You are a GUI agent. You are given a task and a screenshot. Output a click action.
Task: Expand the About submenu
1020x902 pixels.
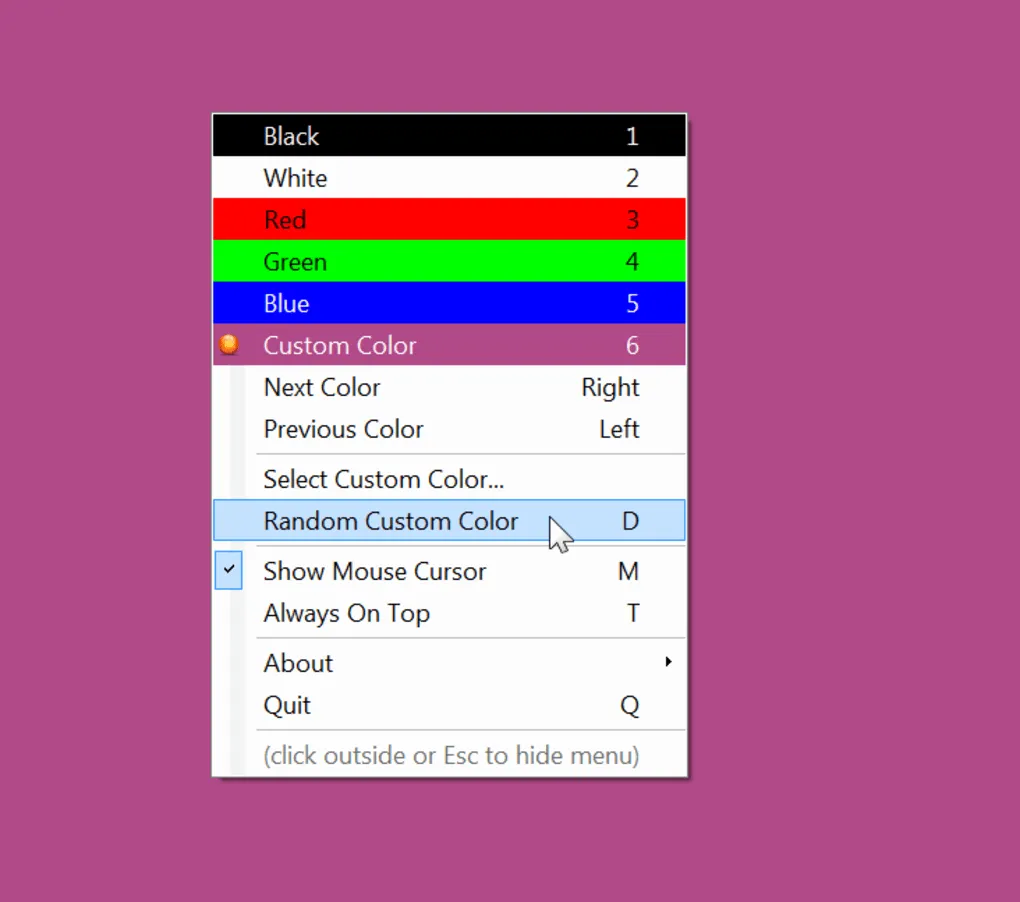coord(449,663)
